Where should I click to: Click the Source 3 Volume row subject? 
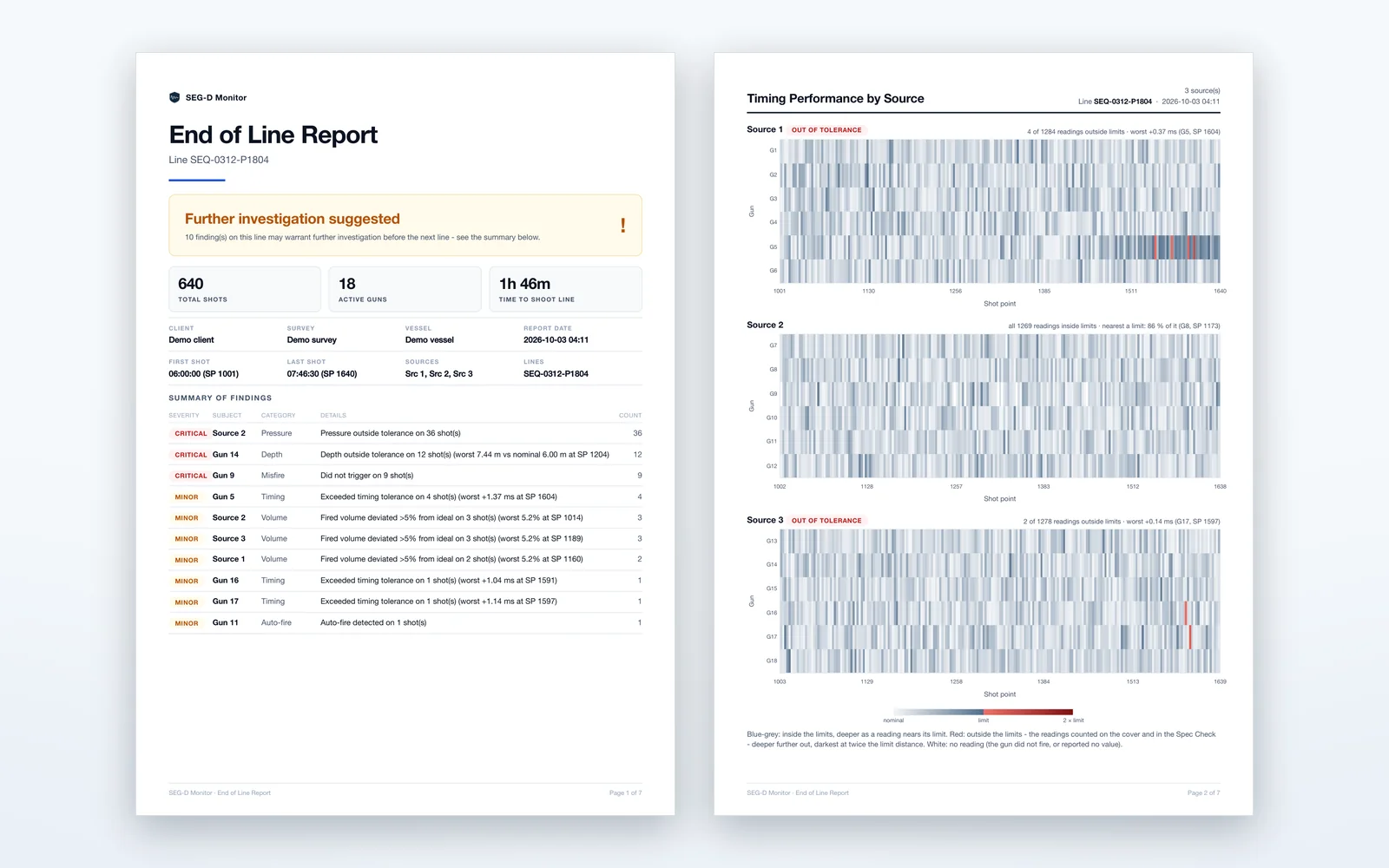[x=229, y=539]
